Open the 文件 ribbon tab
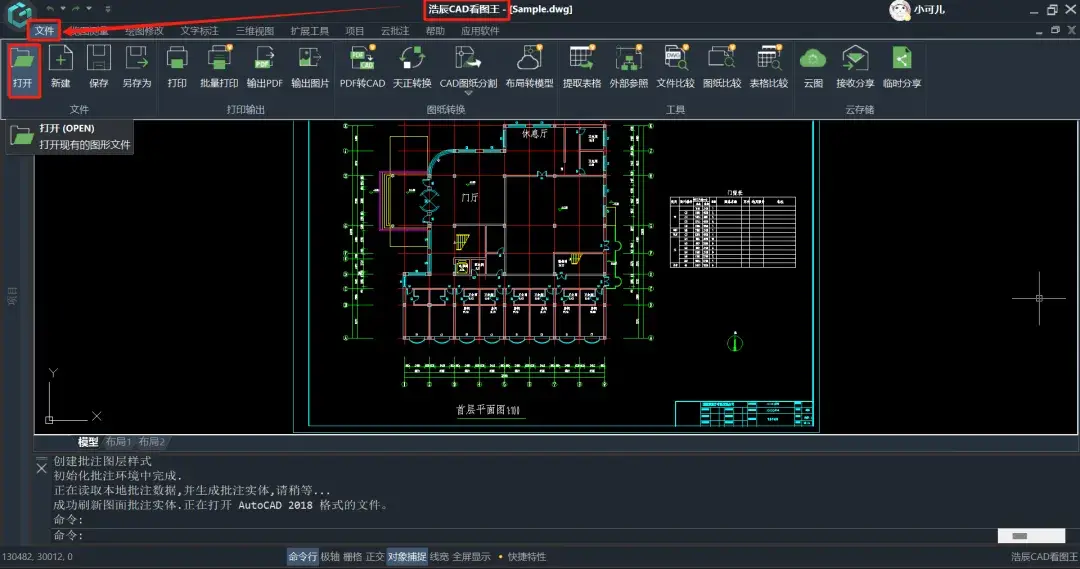Screen dimensions: 1080x569 point(45,30)
